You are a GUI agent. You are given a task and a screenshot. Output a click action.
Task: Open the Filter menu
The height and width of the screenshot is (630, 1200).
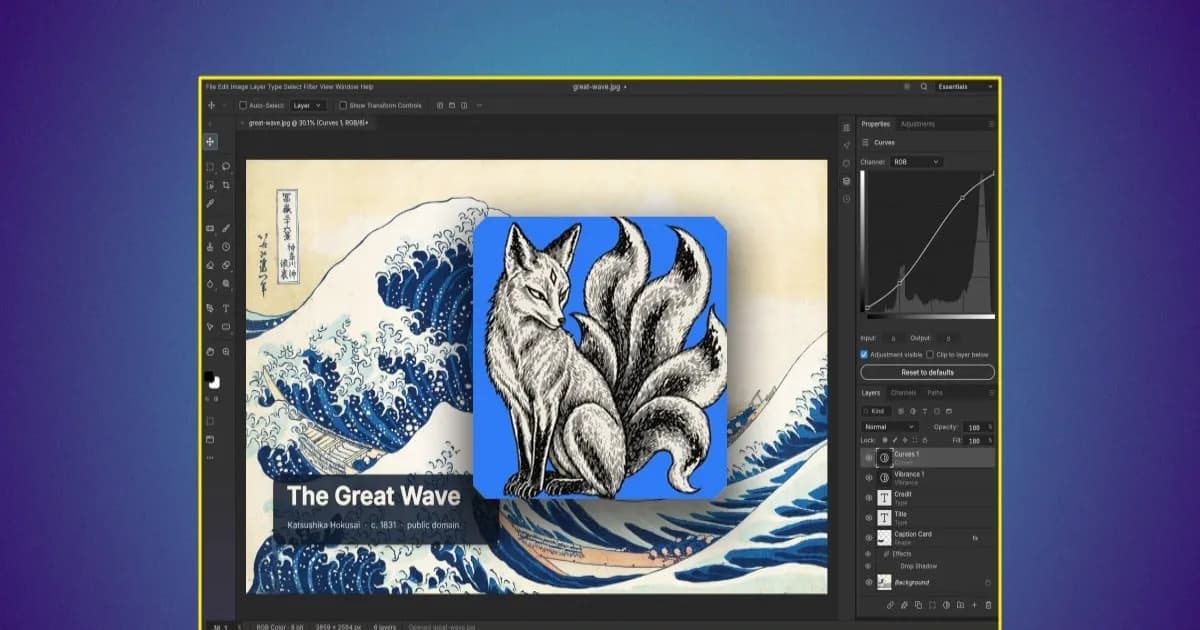pyautogui.click(x=311, y=87)
